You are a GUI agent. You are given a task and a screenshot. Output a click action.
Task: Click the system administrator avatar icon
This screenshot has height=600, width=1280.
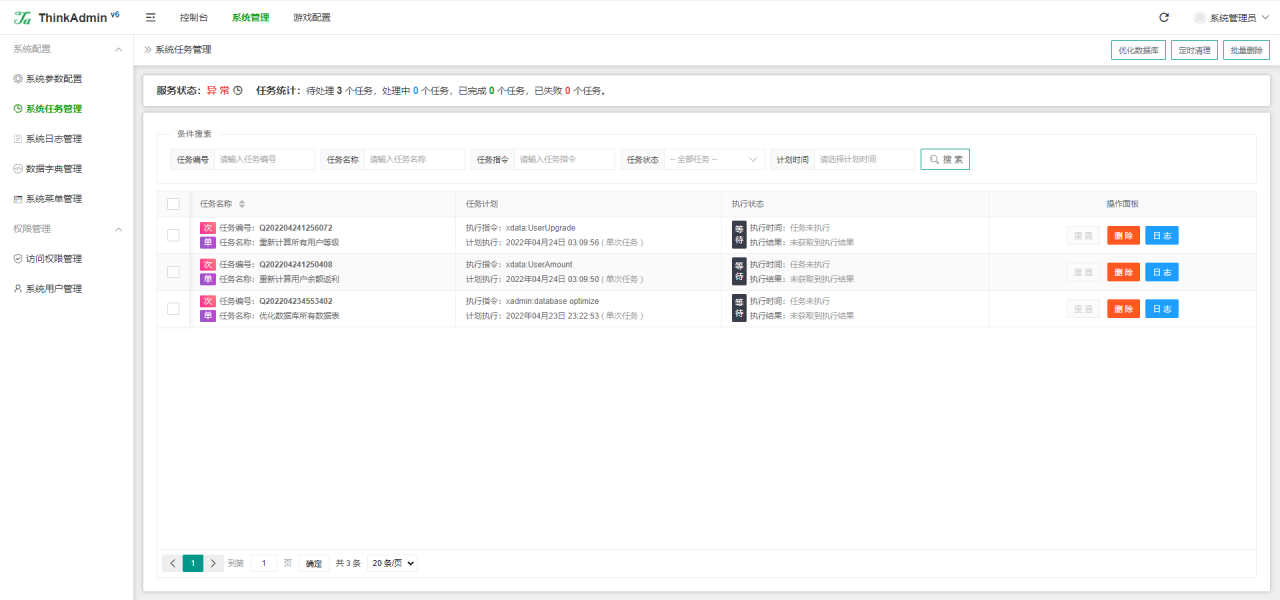point(1199,18)
